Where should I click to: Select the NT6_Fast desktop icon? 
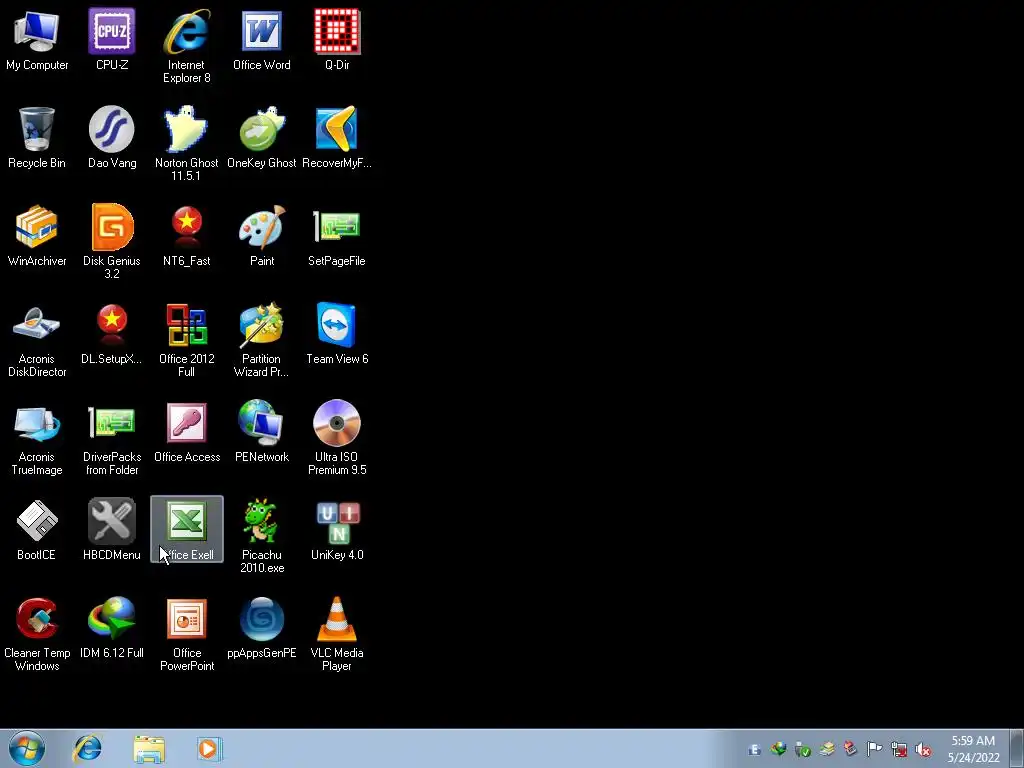187,235
